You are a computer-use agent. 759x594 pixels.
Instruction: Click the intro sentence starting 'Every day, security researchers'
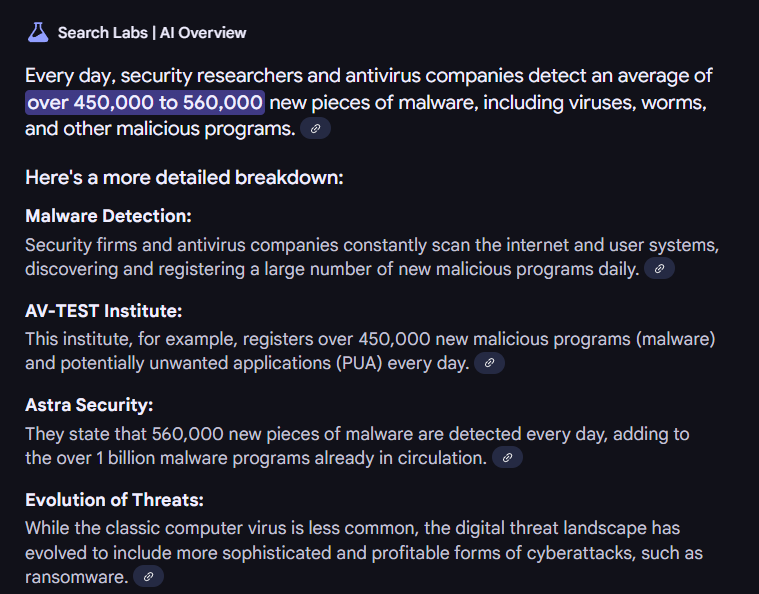pyautogui.click(x=369, y=102)
